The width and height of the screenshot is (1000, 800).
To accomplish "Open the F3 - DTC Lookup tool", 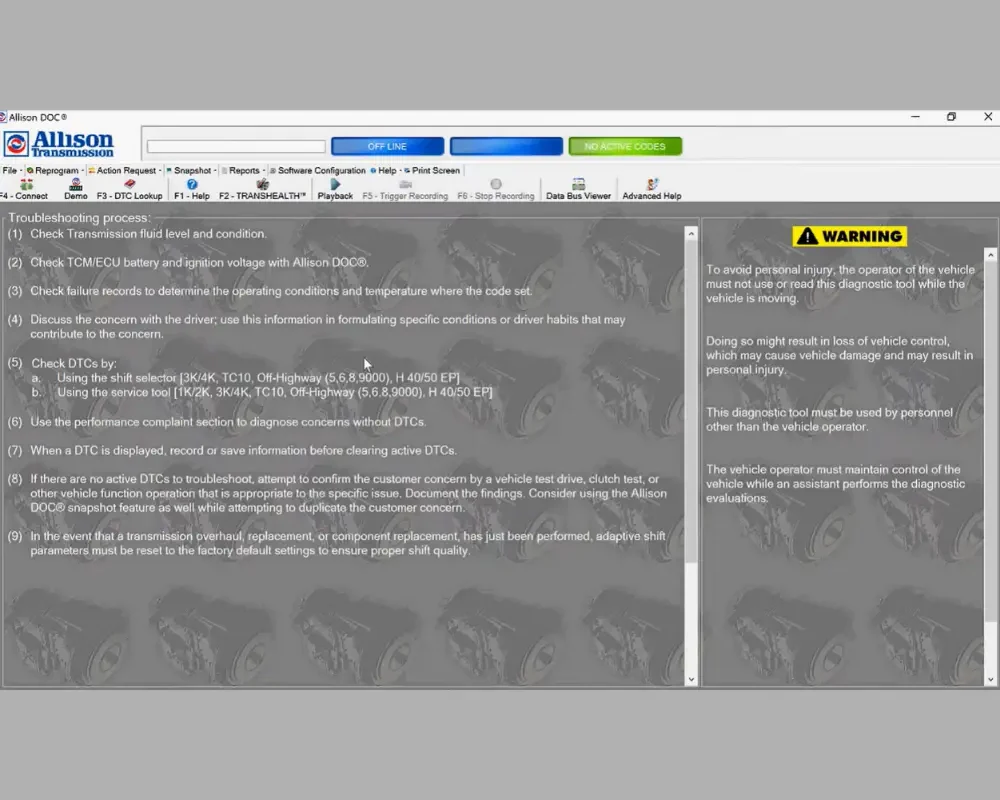I will [129, 189].
